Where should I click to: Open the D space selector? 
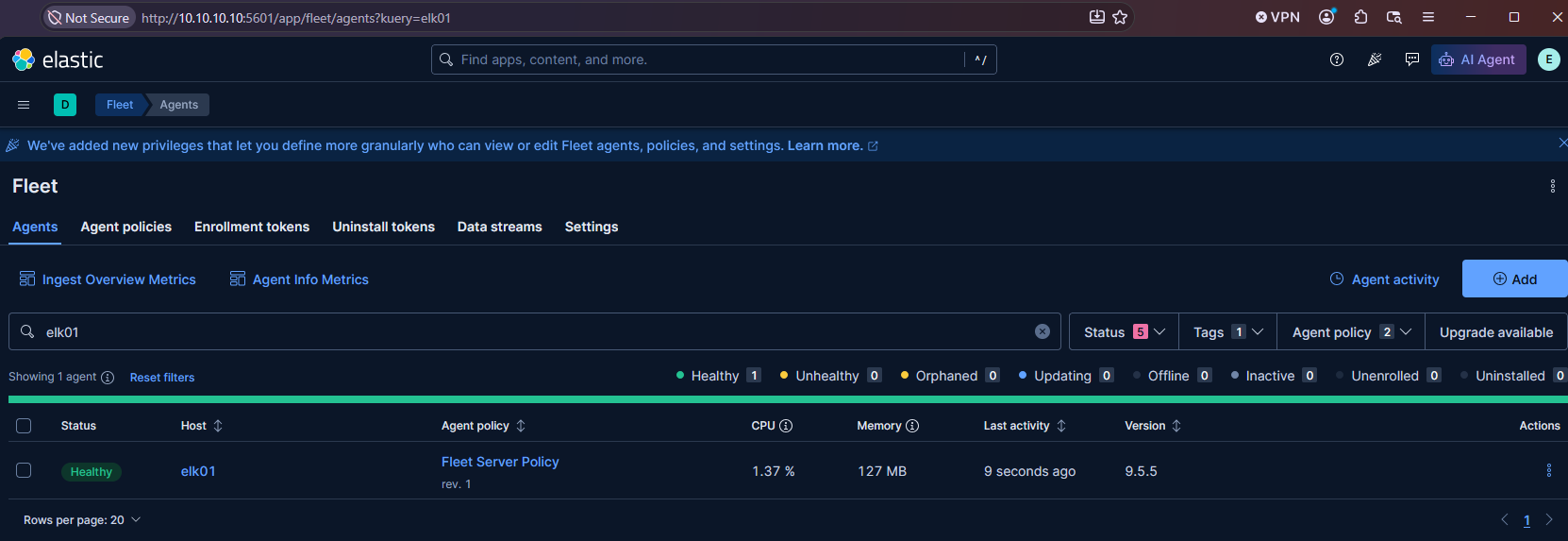65,105
